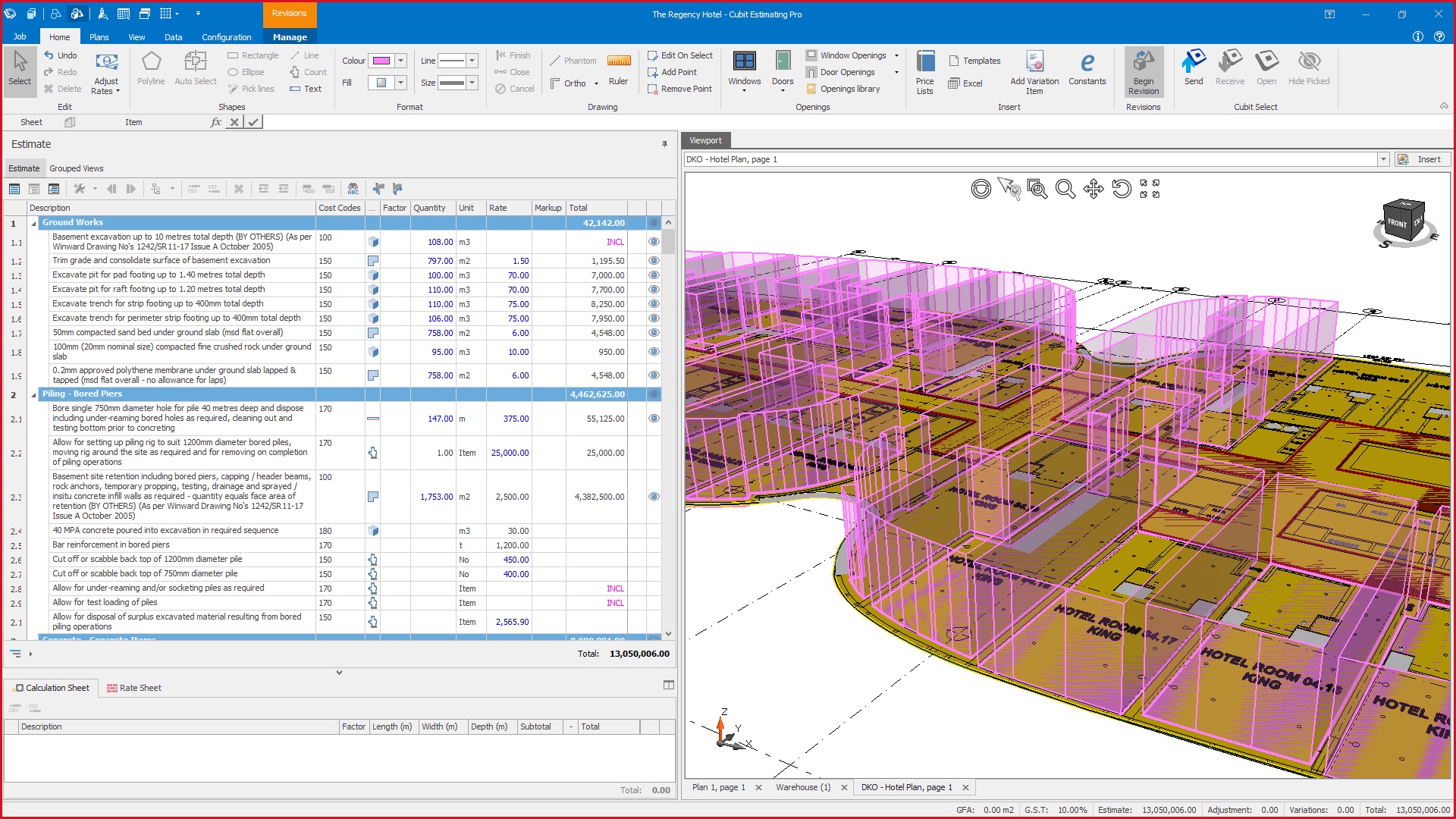1456x819 pixels.
Task: Click the viewport zoom magnifier icon
Action: click(1065, 189)
